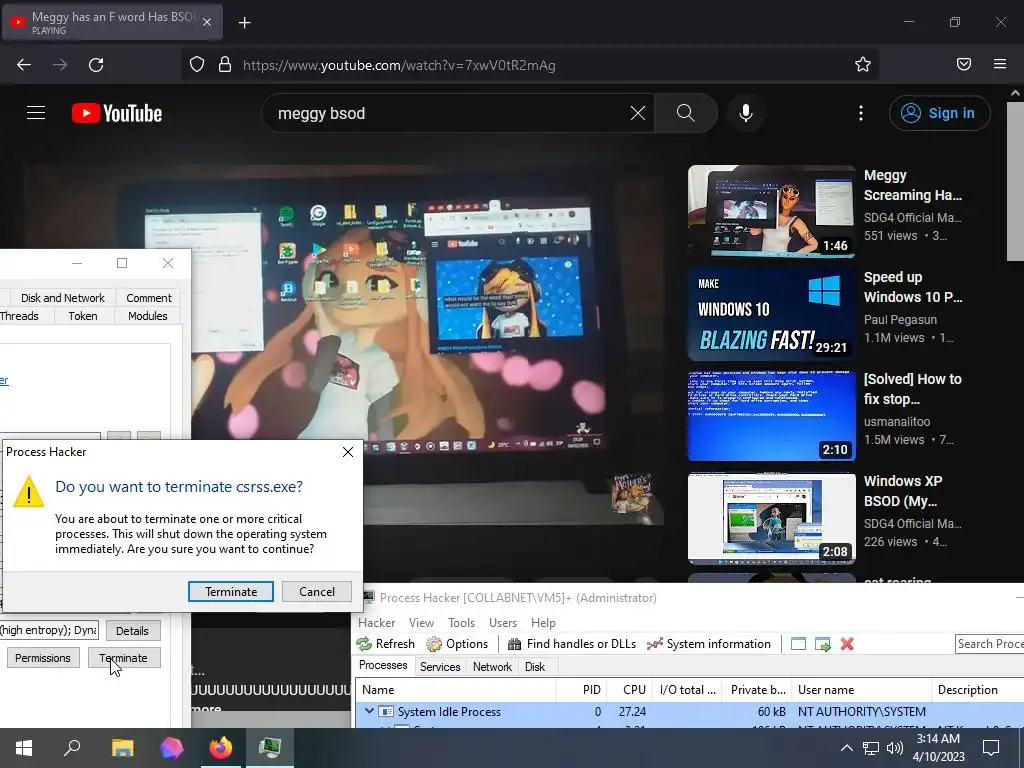Open the View menu in Process Hacker
The width and height of the screenshot is (1024, 768).
point(421,623)
